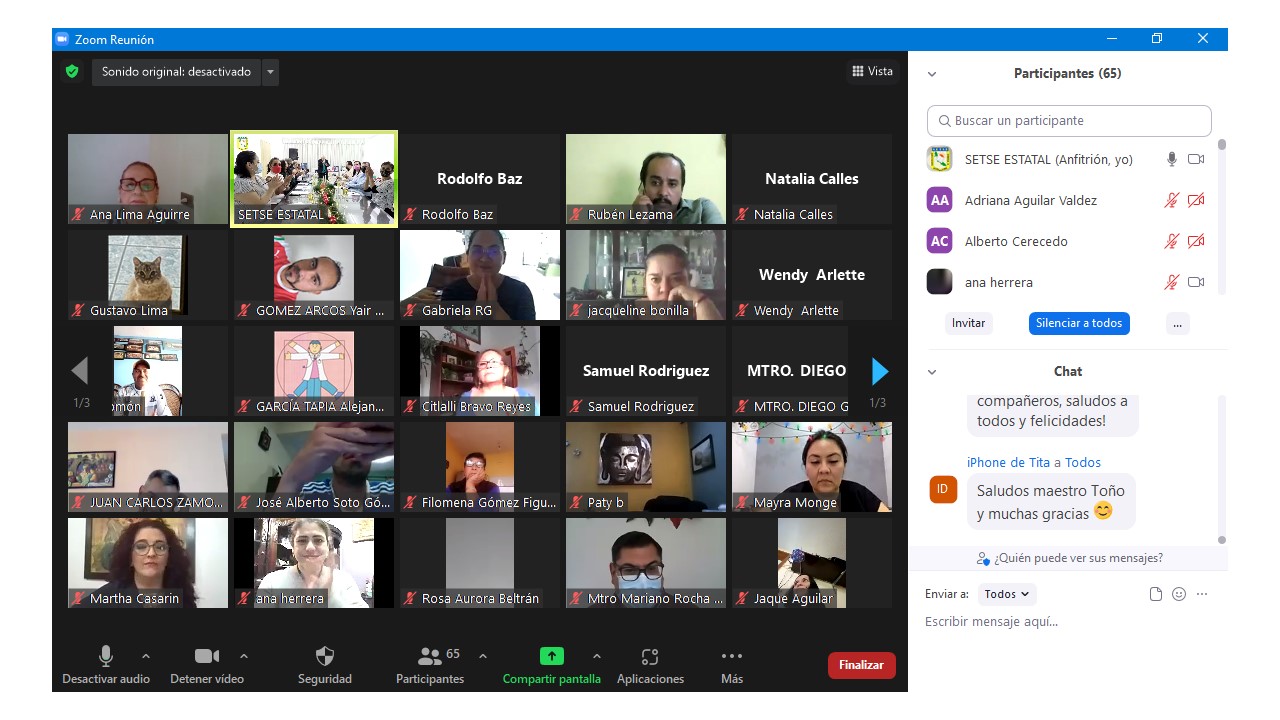The width and height of the screenshot is (1280, 720).
Task: End meeting with Finalizar button
Action: [x=862, y=665]
